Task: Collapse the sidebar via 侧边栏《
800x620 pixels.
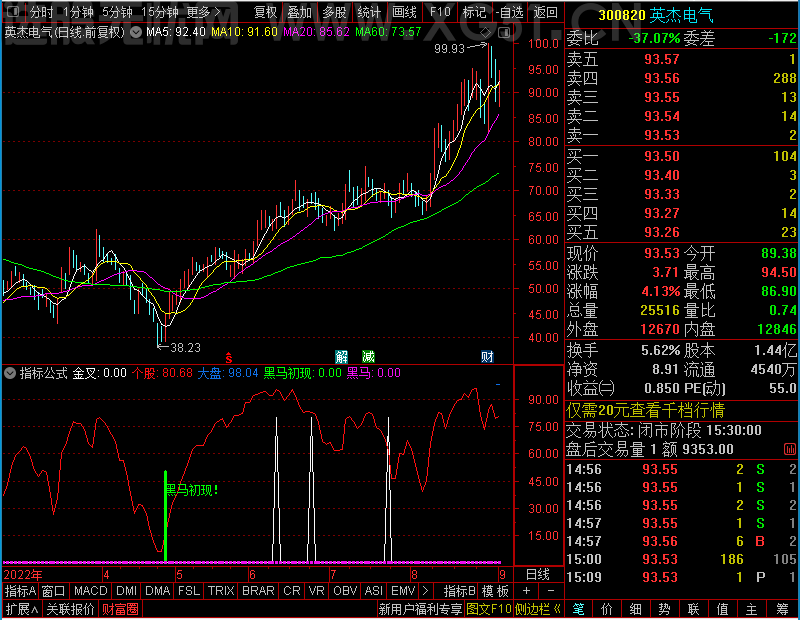Action: tap(537, 609)
